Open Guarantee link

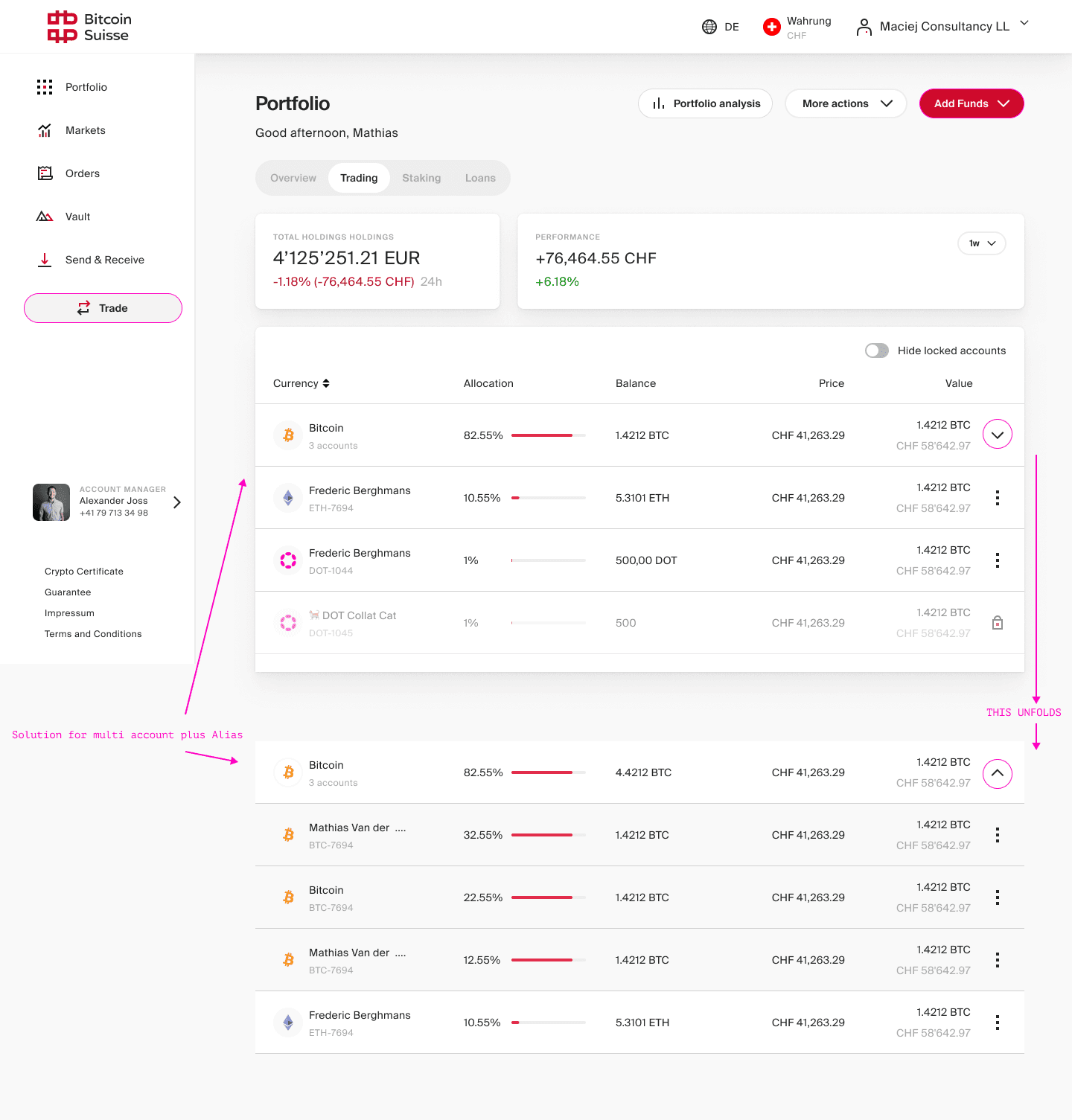[x=68, y=592]
